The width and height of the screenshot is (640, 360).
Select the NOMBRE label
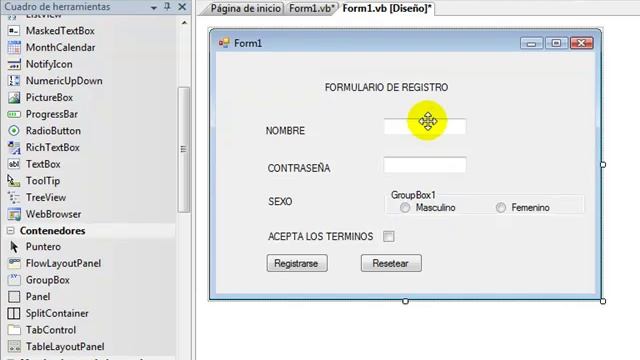pos(285,131)
